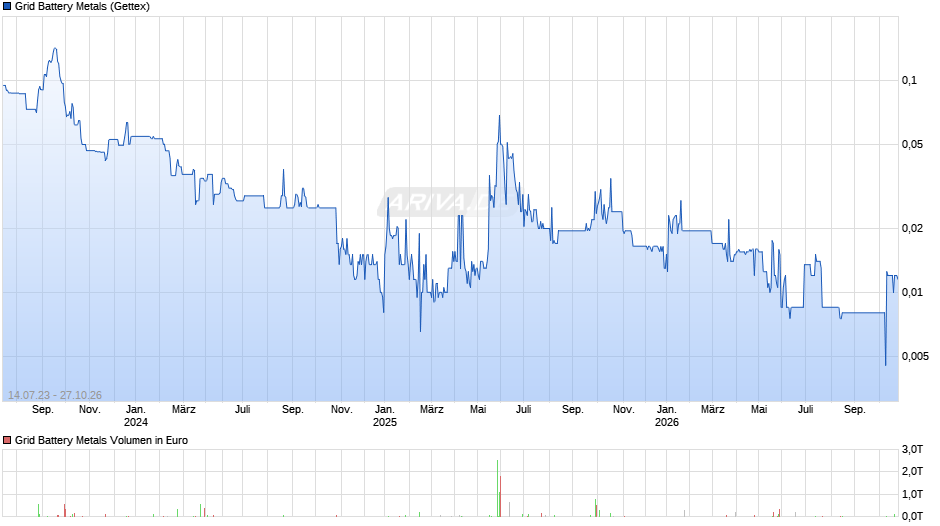Screen dimensions: 940x526
Task: Click the 'Jan. 2025' time axis label
Action: click(x=385, y=416)
